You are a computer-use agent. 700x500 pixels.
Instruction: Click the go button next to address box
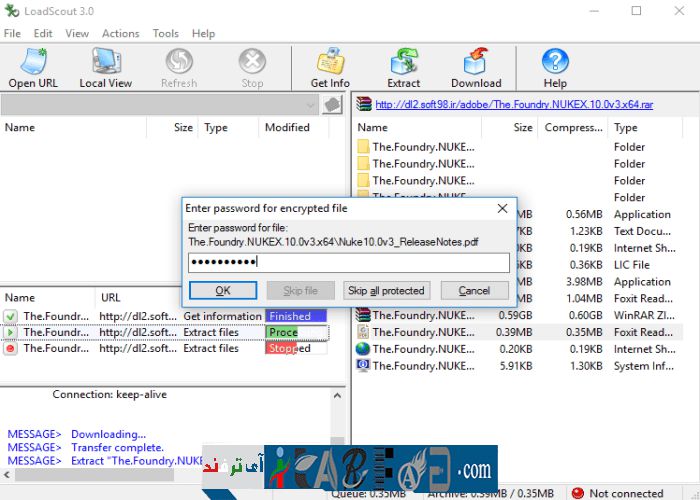click(x=332, y=105)
